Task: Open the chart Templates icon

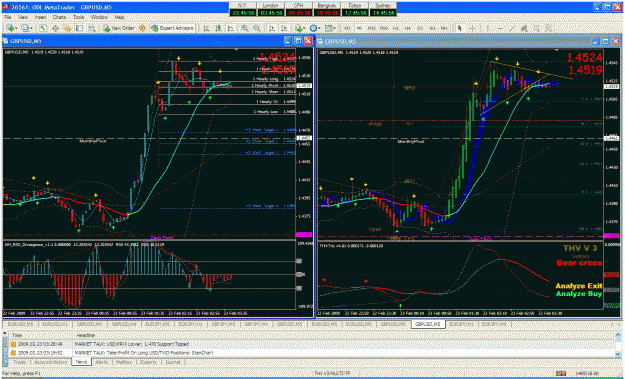Action: (x=328, y=28)
